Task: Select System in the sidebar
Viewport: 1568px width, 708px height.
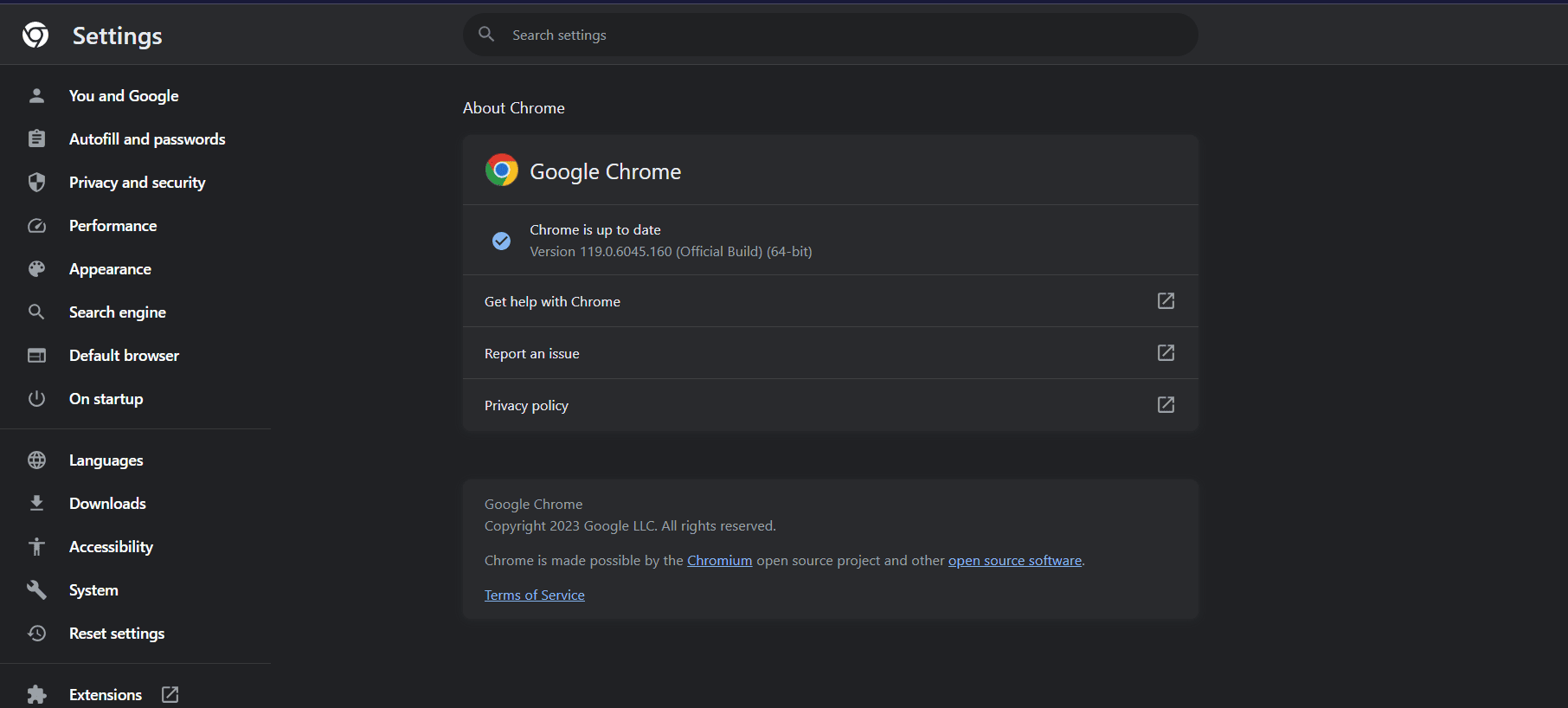Action: click(93, 590)
